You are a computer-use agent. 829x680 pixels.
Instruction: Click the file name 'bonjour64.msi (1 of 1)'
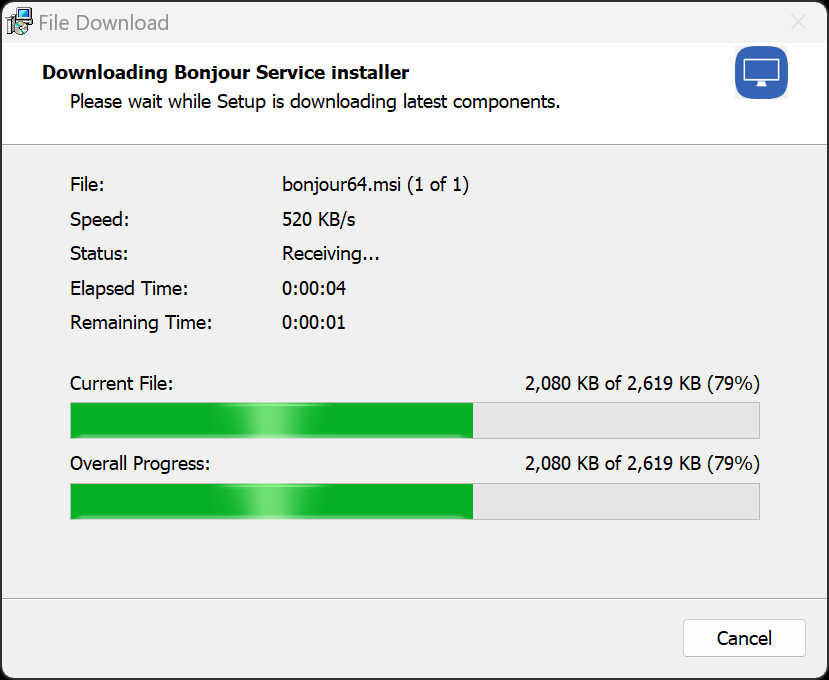(x=375, y=185)
